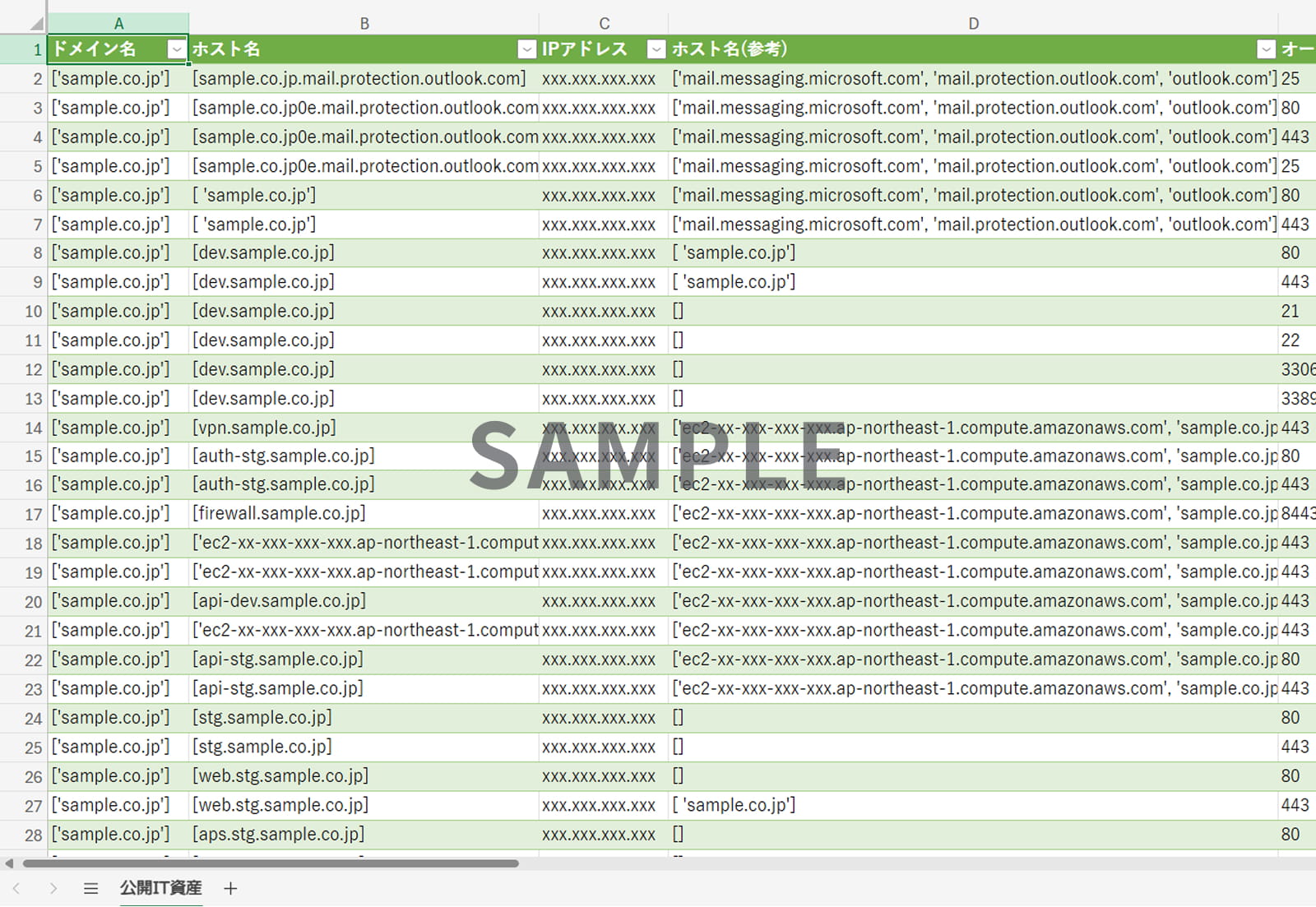This screenshot has width=1316, height=907.
Task: Click the previous sheet arrow
Action: (16, 888)
